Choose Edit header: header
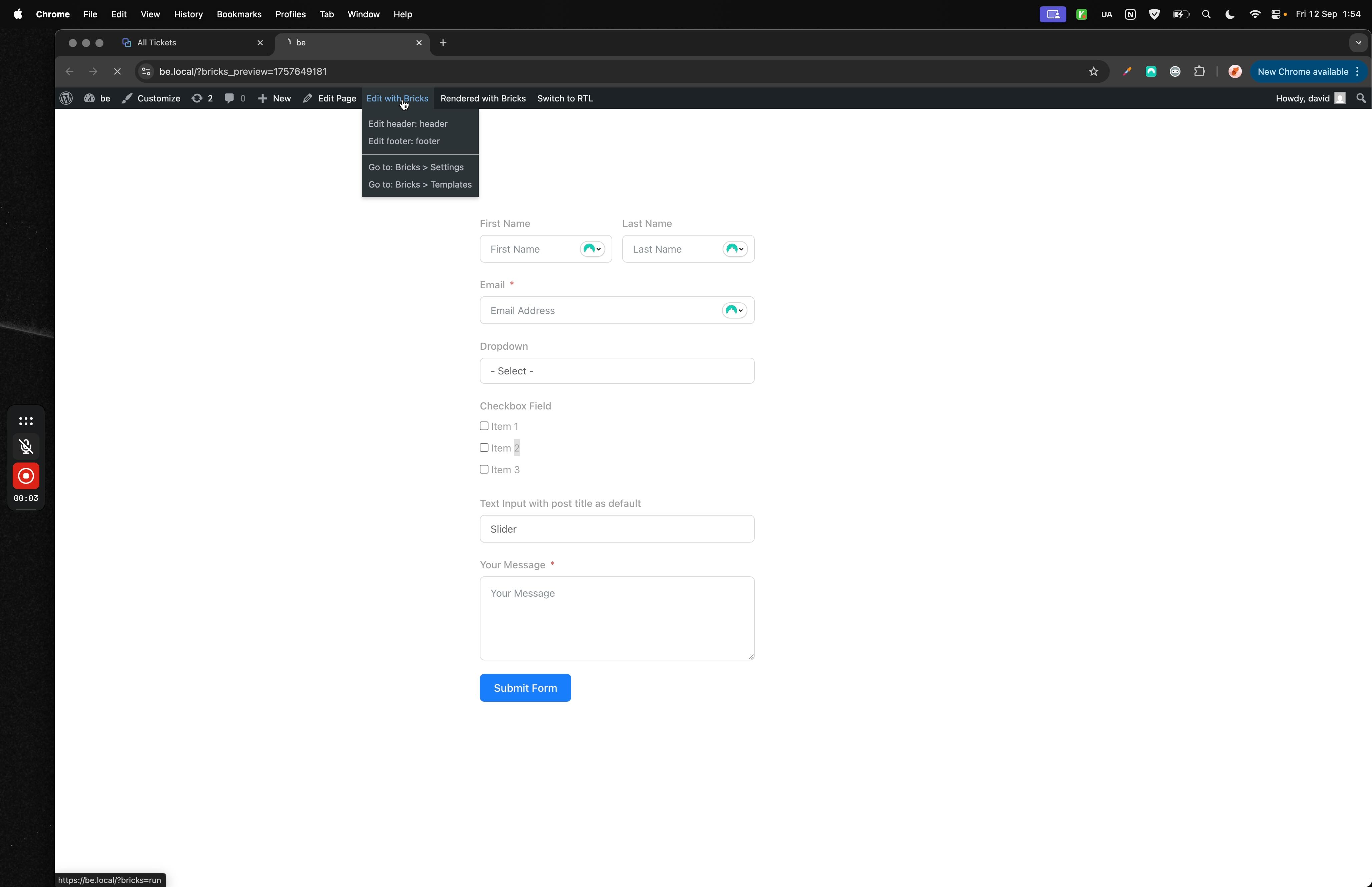Screen dimensions: 1372x887 click(x=408, y=124)
